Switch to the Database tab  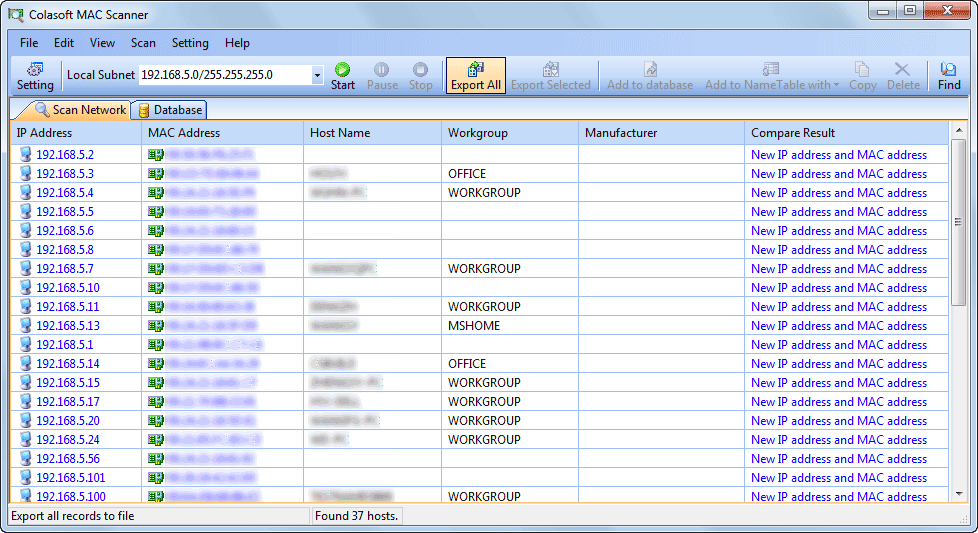click(x=170, y=110)
